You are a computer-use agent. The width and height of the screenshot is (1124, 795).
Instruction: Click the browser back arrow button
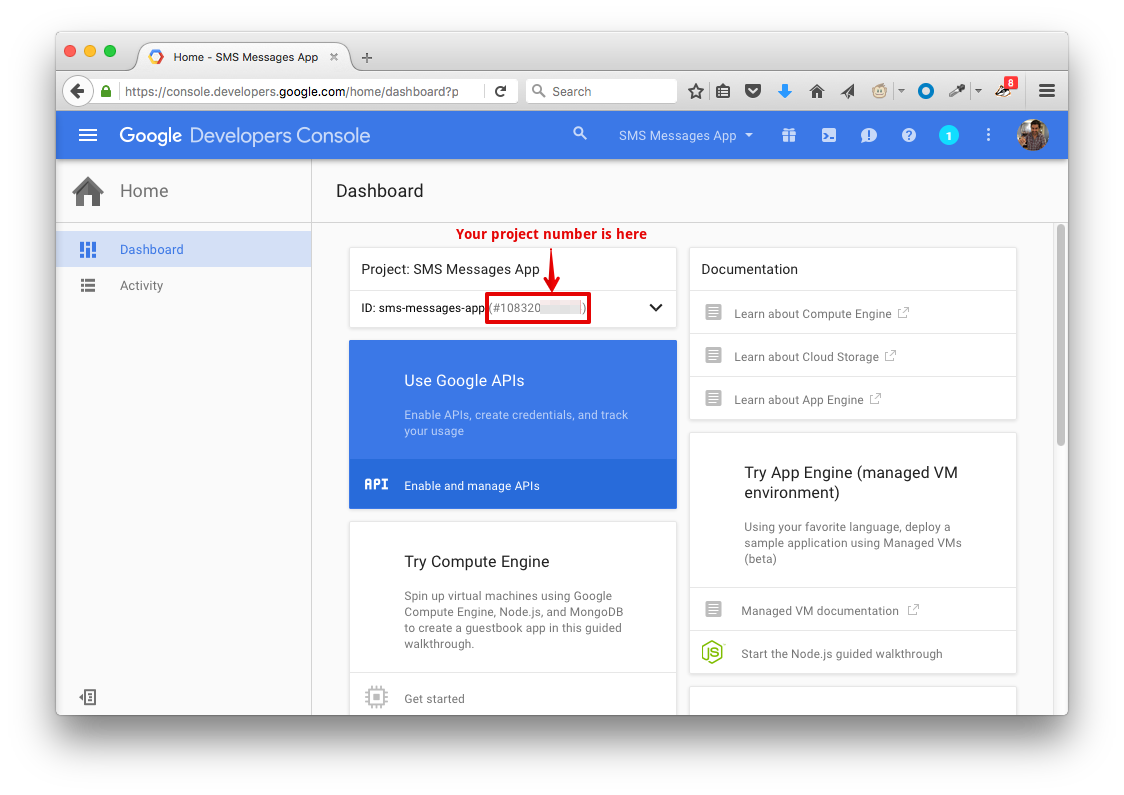77,91
